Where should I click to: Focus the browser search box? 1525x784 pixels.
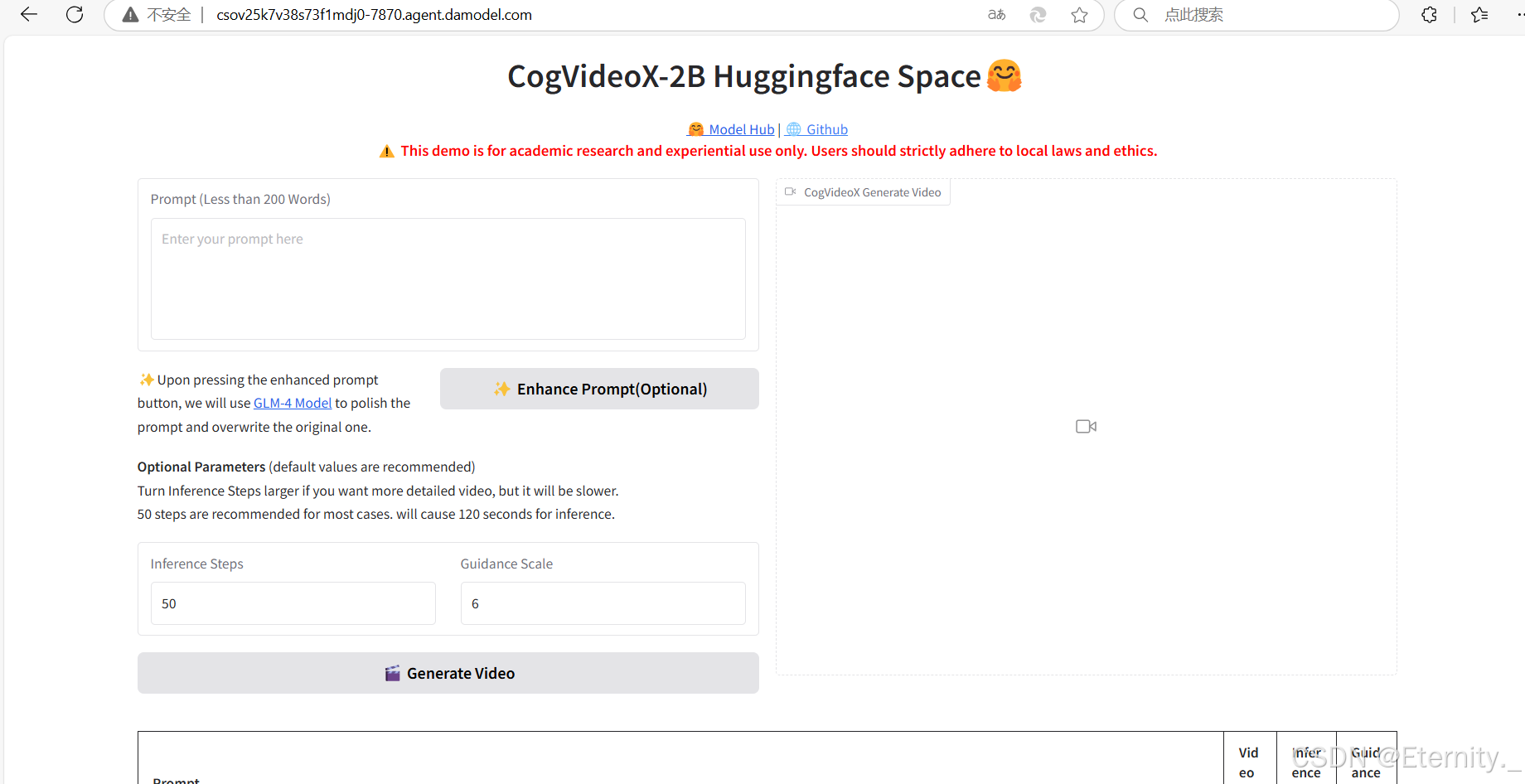click(1256, 15)
